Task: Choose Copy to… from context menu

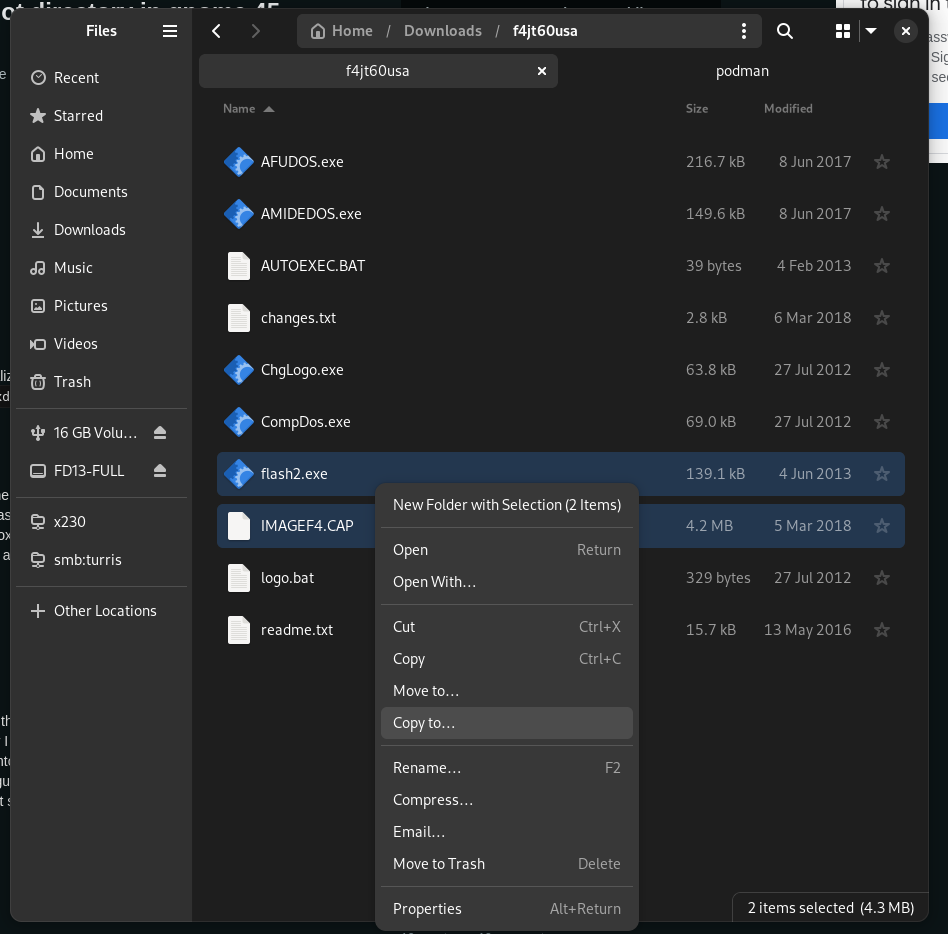Action: [507, 723]
